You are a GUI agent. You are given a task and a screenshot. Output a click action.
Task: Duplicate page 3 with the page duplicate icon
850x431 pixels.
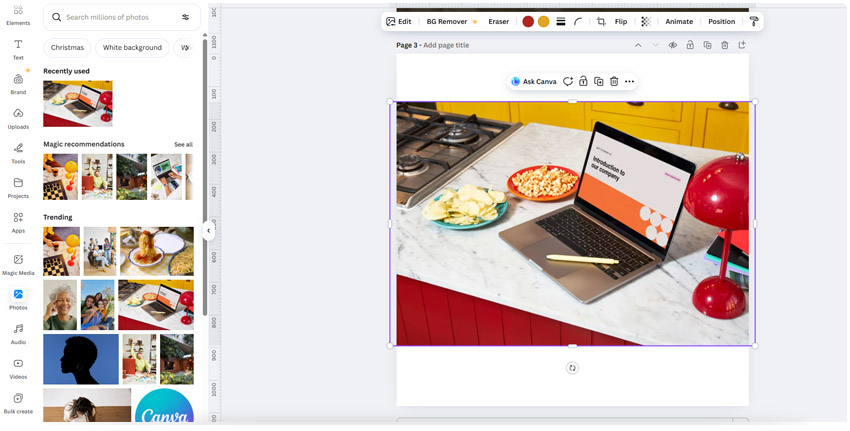tap(707, 46)
